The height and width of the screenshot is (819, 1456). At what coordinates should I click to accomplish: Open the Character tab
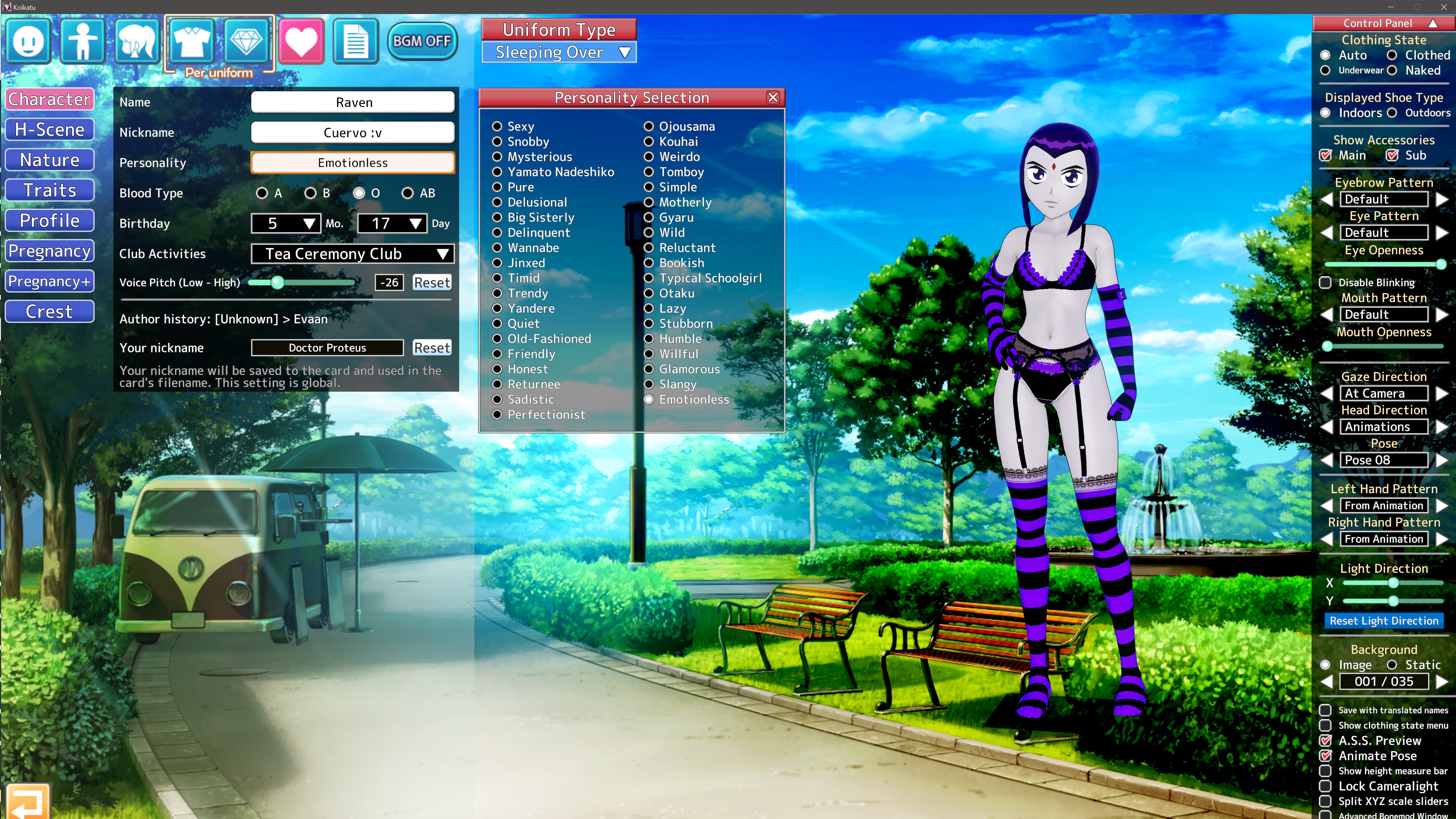click(x=49, y=99)
